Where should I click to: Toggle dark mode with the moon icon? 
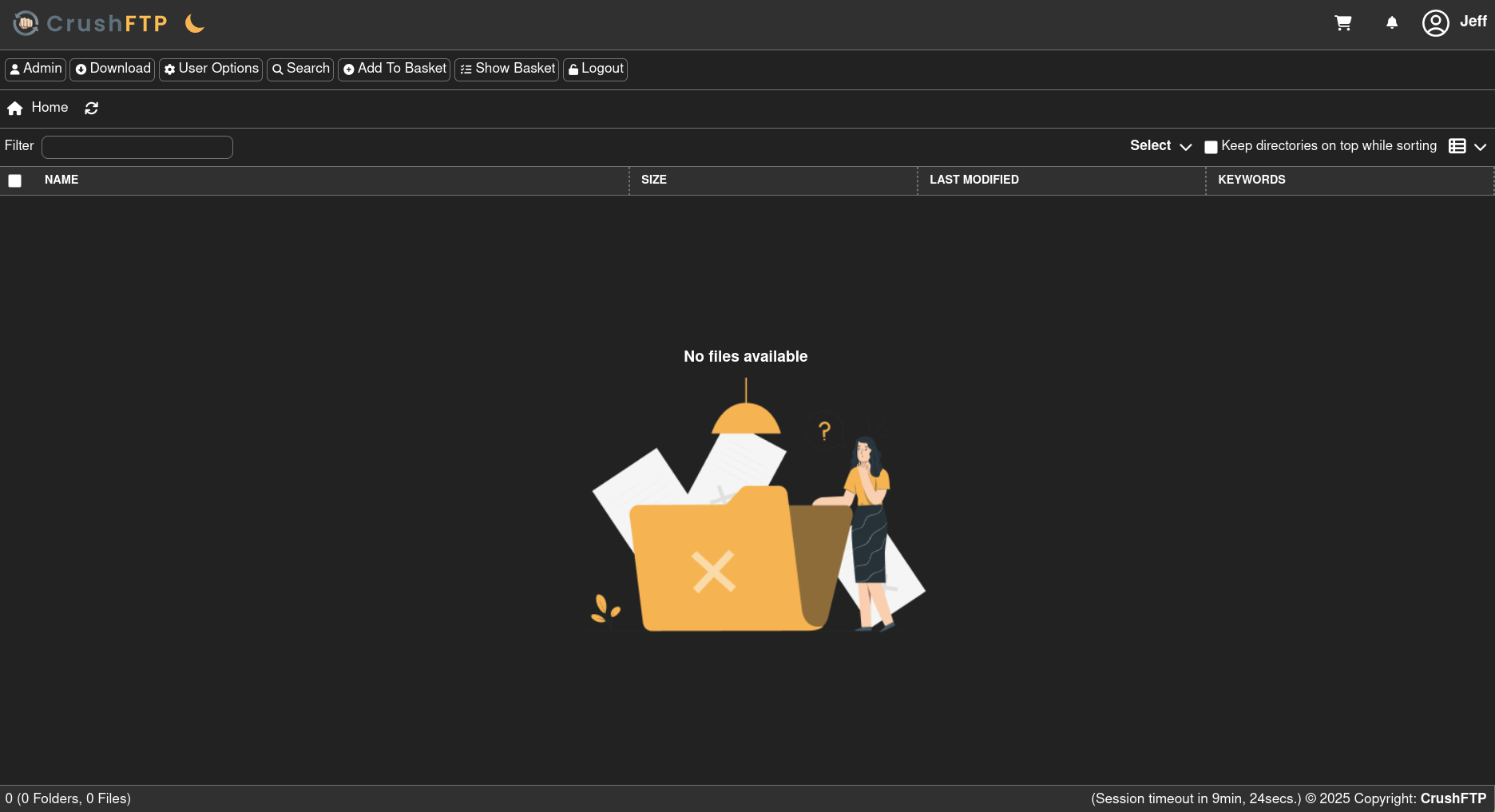click(193, 23)
